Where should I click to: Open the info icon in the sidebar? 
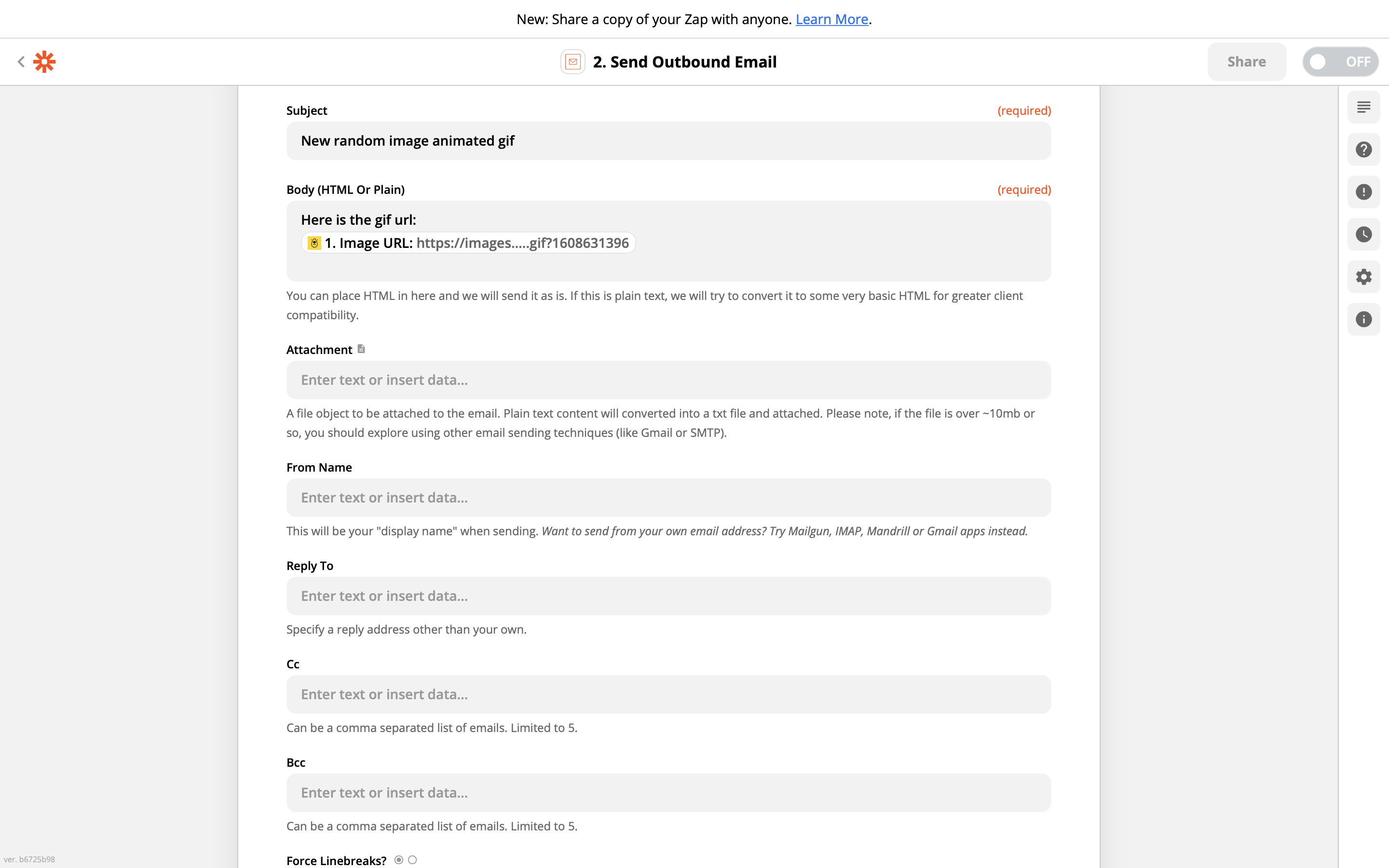click(x=1363, y=319)
